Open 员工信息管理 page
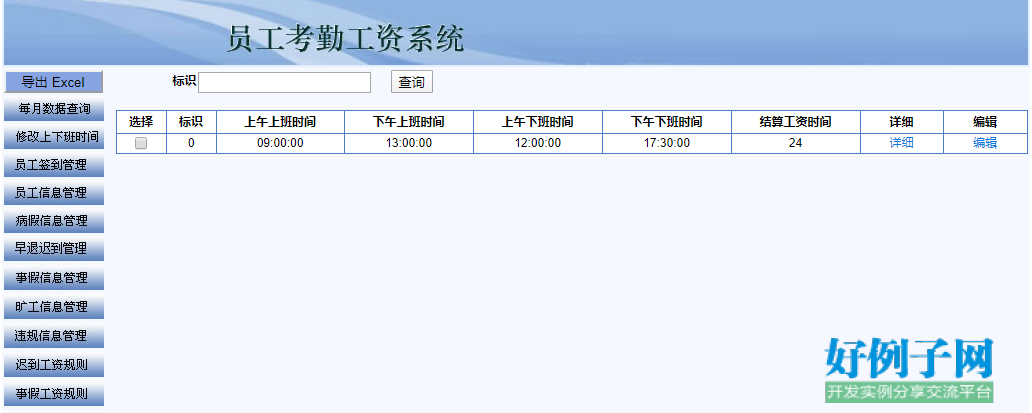Image resolution: width=1032 pixels, height=413 pixels. pyautogui.click(x=53, y=193)
